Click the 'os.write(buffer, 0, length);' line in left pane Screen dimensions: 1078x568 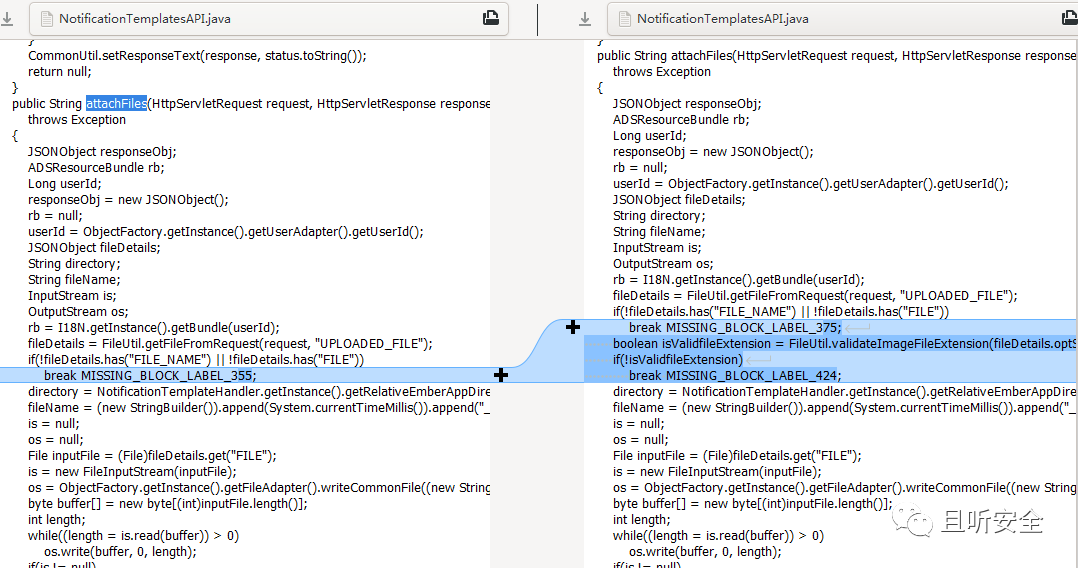tap(120, 551)
